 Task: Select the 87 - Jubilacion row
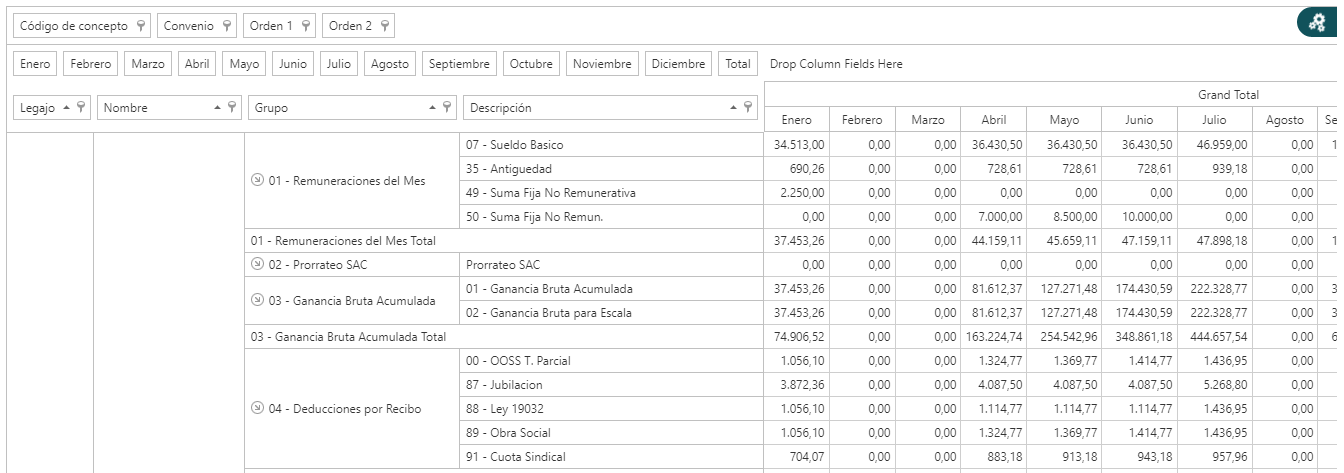(610, 385)
